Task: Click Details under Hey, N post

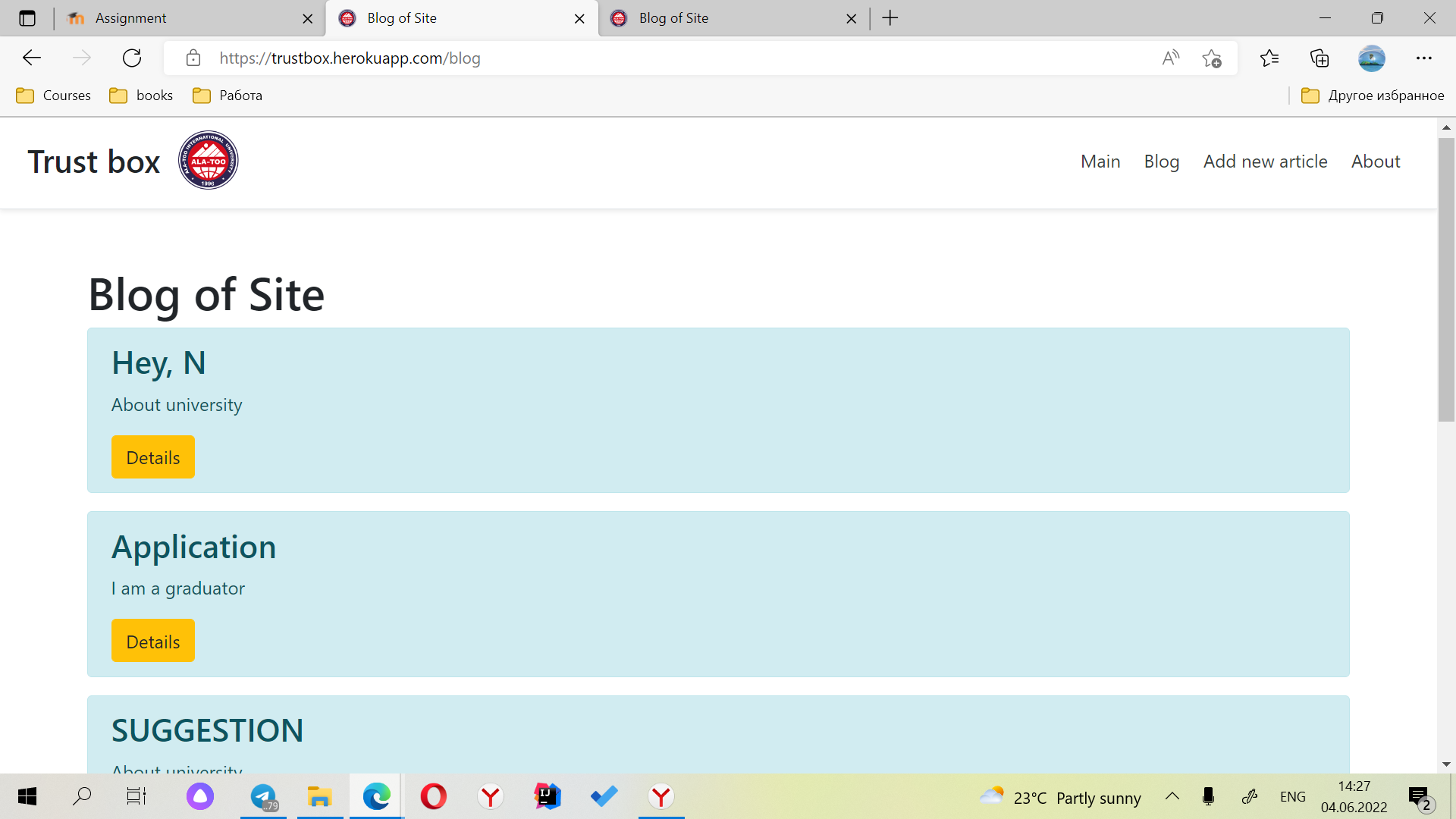Action: click(x=152, y=457)
